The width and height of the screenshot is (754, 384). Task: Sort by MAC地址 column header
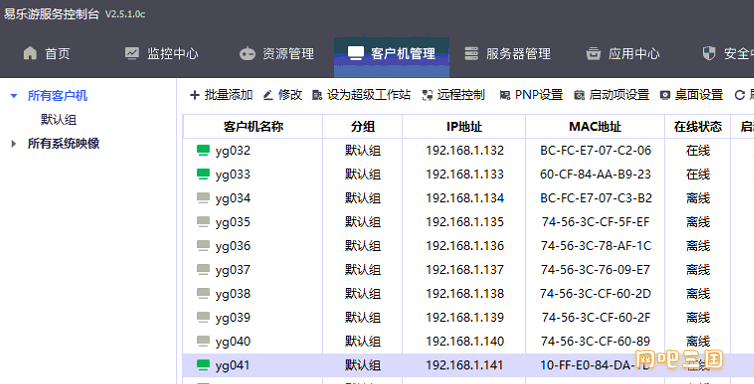pos(595,126)
